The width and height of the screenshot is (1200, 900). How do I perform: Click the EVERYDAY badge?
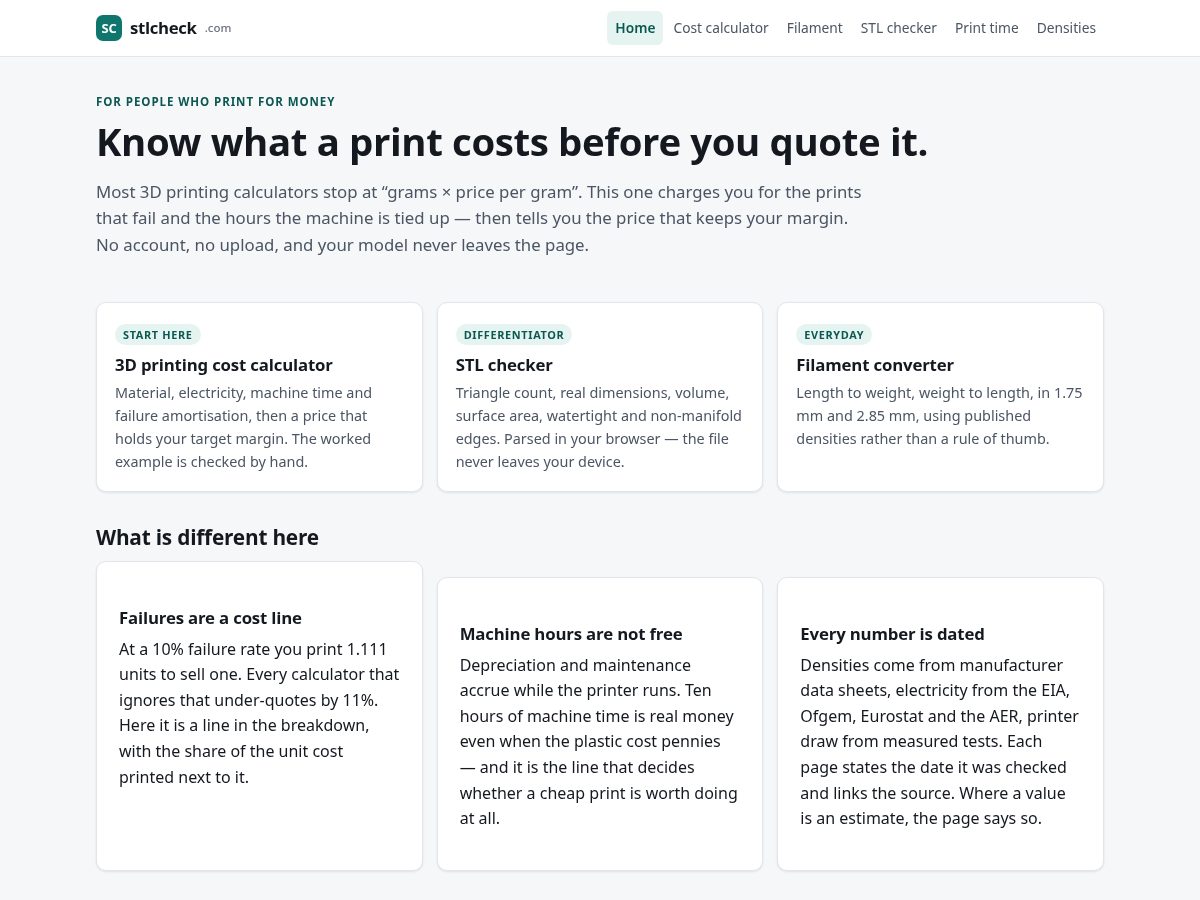click(x=834, y=335)
